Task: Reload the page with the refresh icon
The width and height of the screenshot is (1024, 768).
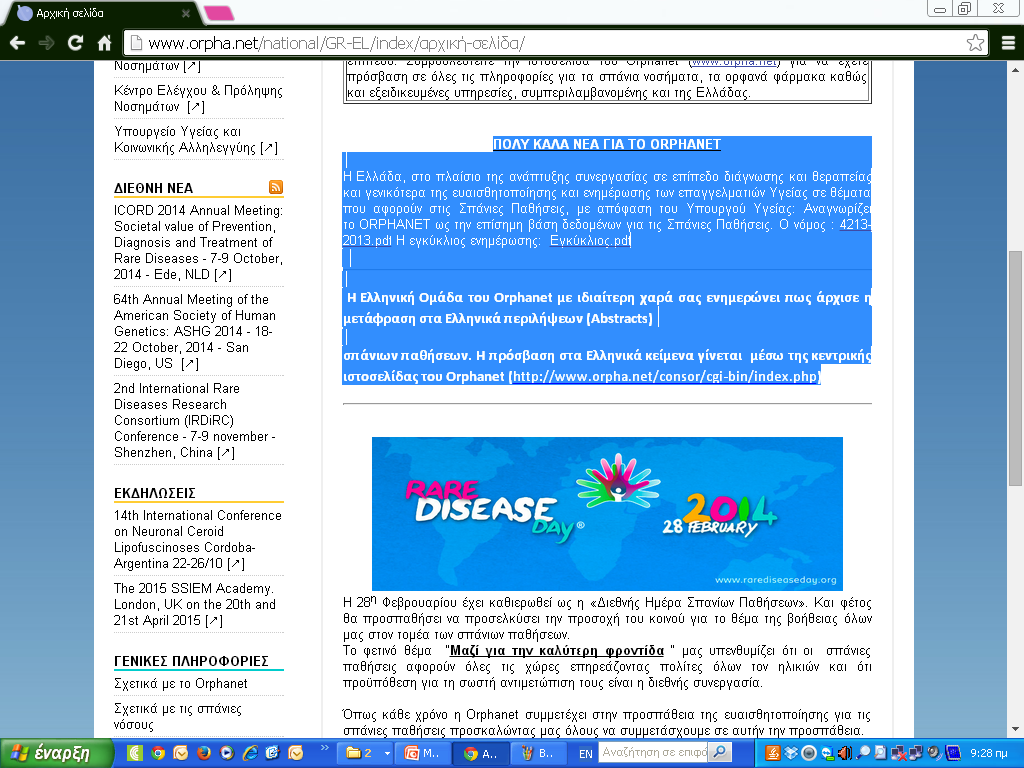Action: (75, 43)
